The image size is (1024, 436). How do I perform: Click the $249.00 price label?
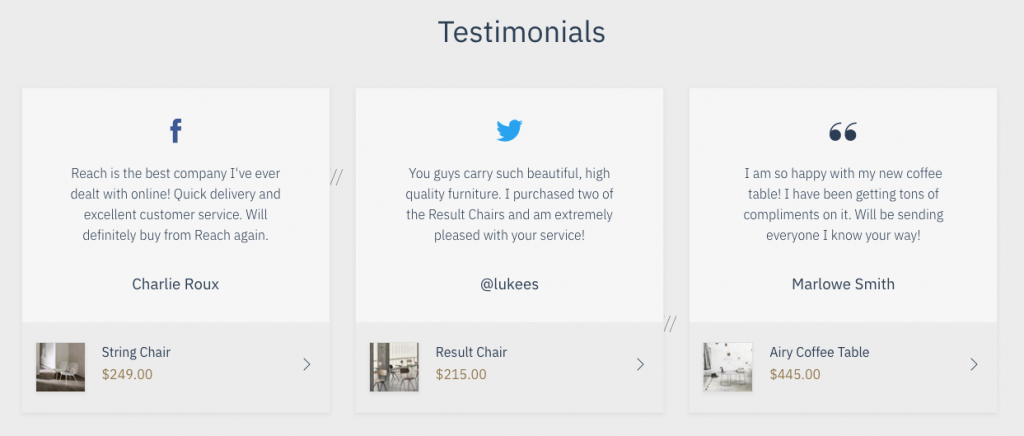pos(127,375)
